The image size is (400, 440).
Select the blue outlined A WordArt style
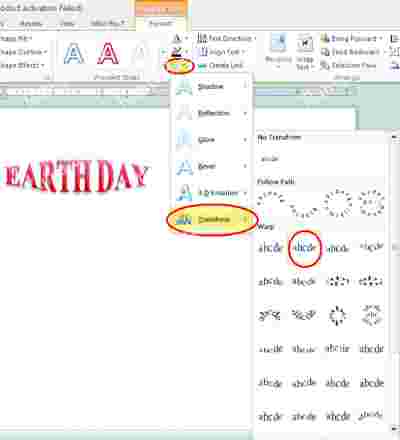[74, 53]
